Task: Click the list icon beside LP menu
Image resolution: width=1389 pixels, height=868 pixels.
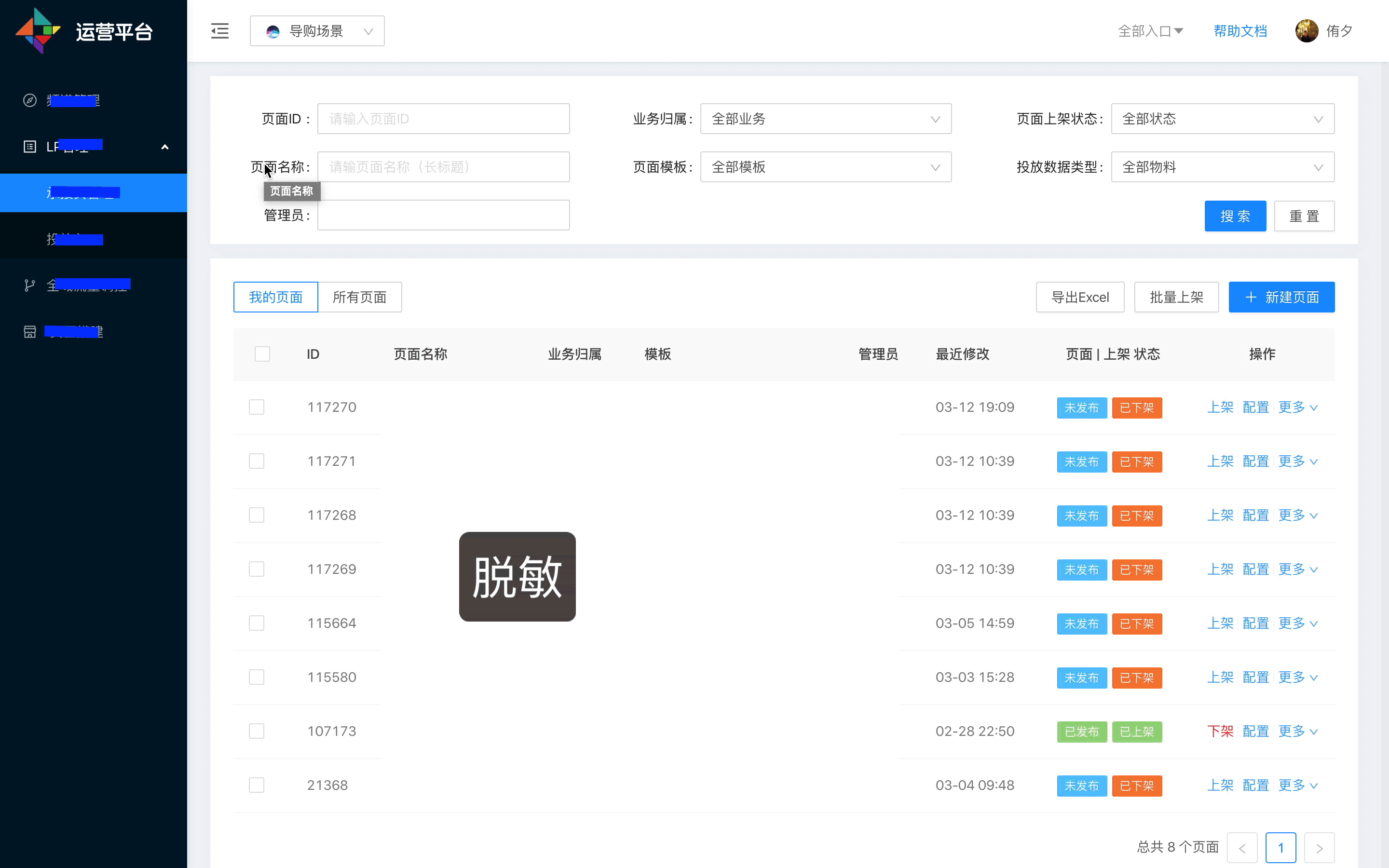Action: pyautogui.click(x=30, y=147)
